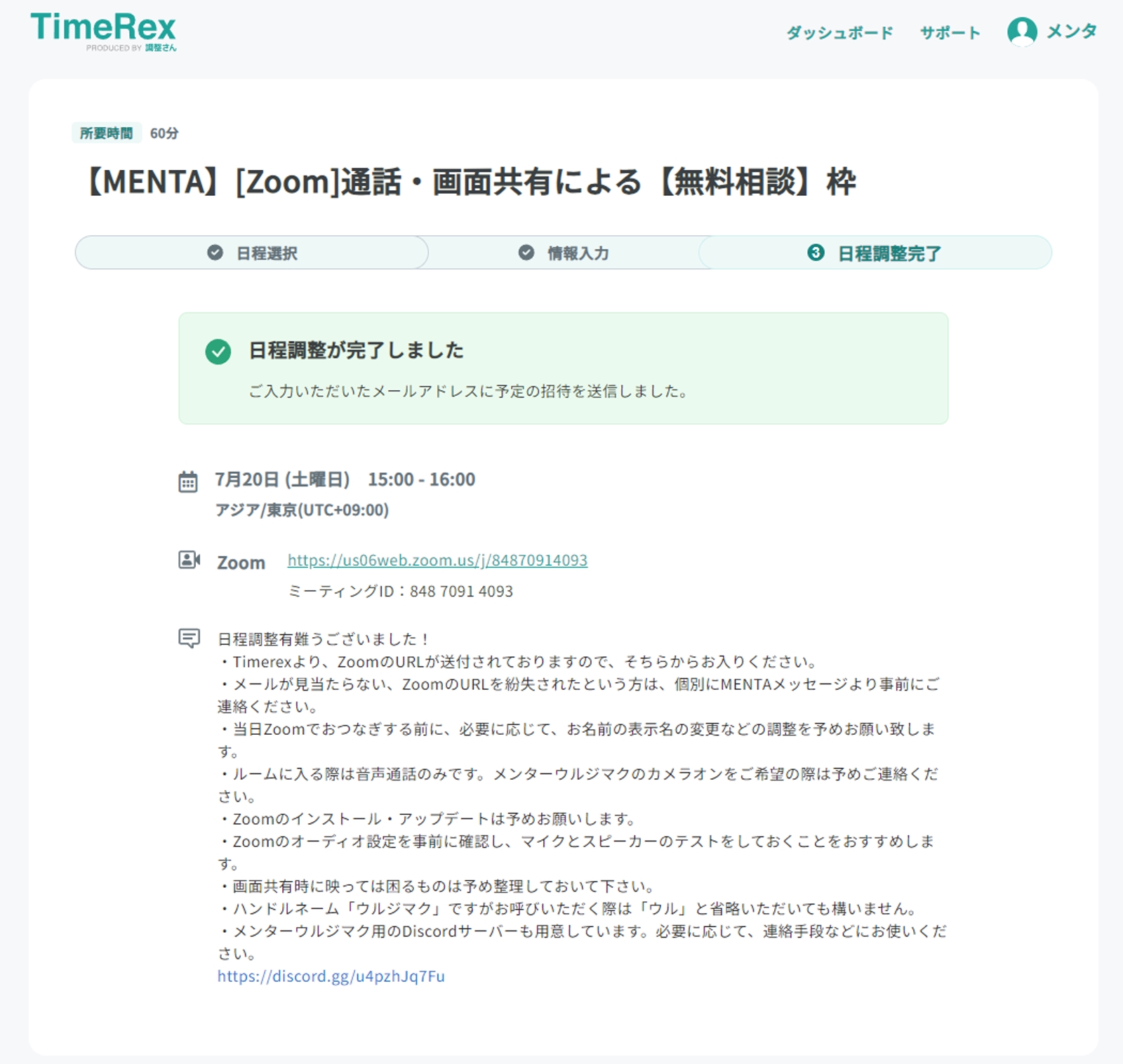
Task: Select the 情報入力 step
Action: [564, 253]
